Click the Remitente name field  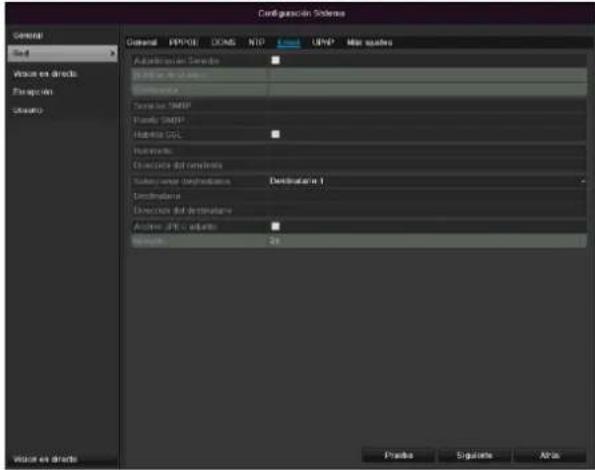coord(427,151)
